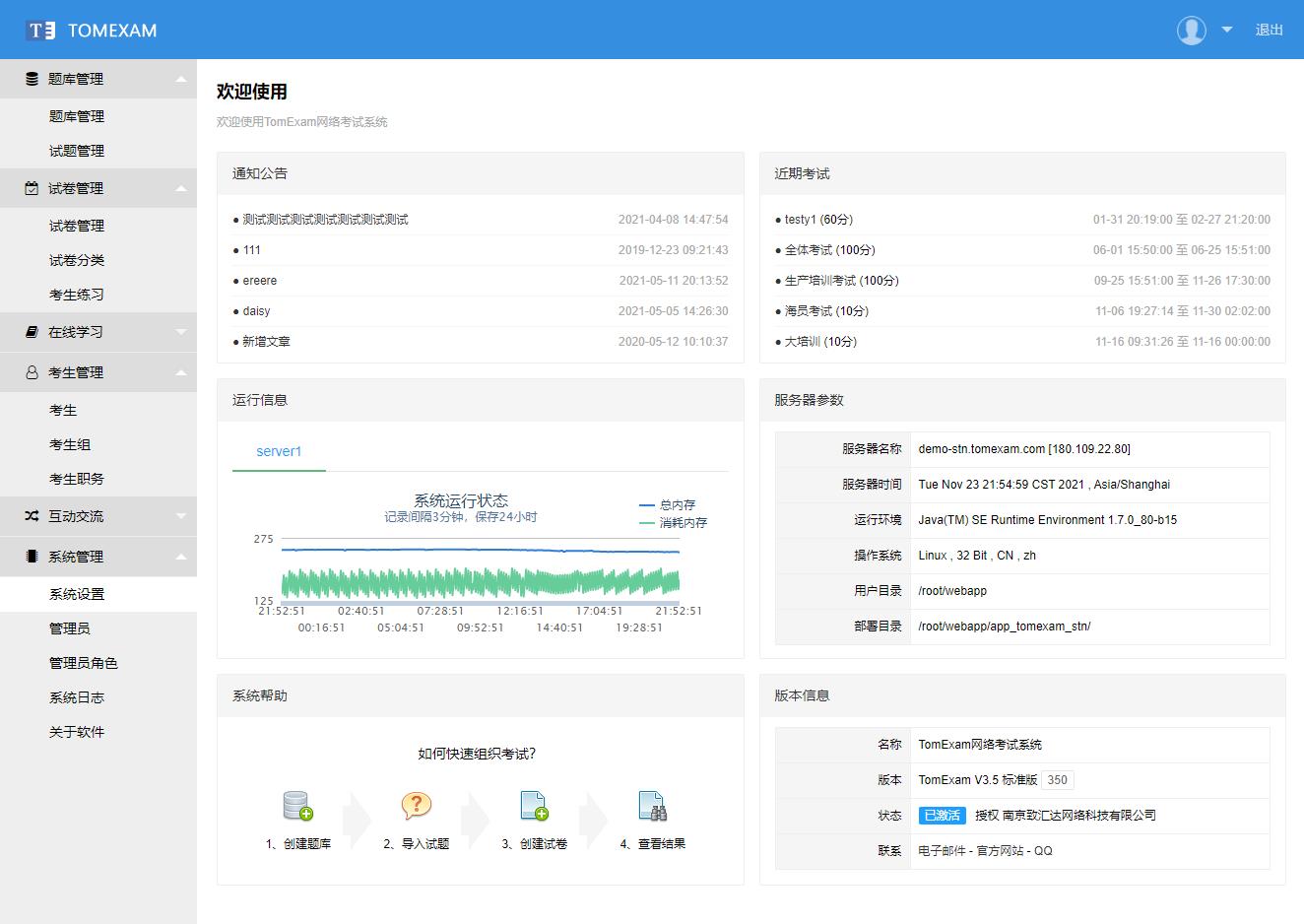Image resolution: width=1304 pixels, height=924 pixels.
Task: Click the TomExam logo icon
Action: point(41,31)
